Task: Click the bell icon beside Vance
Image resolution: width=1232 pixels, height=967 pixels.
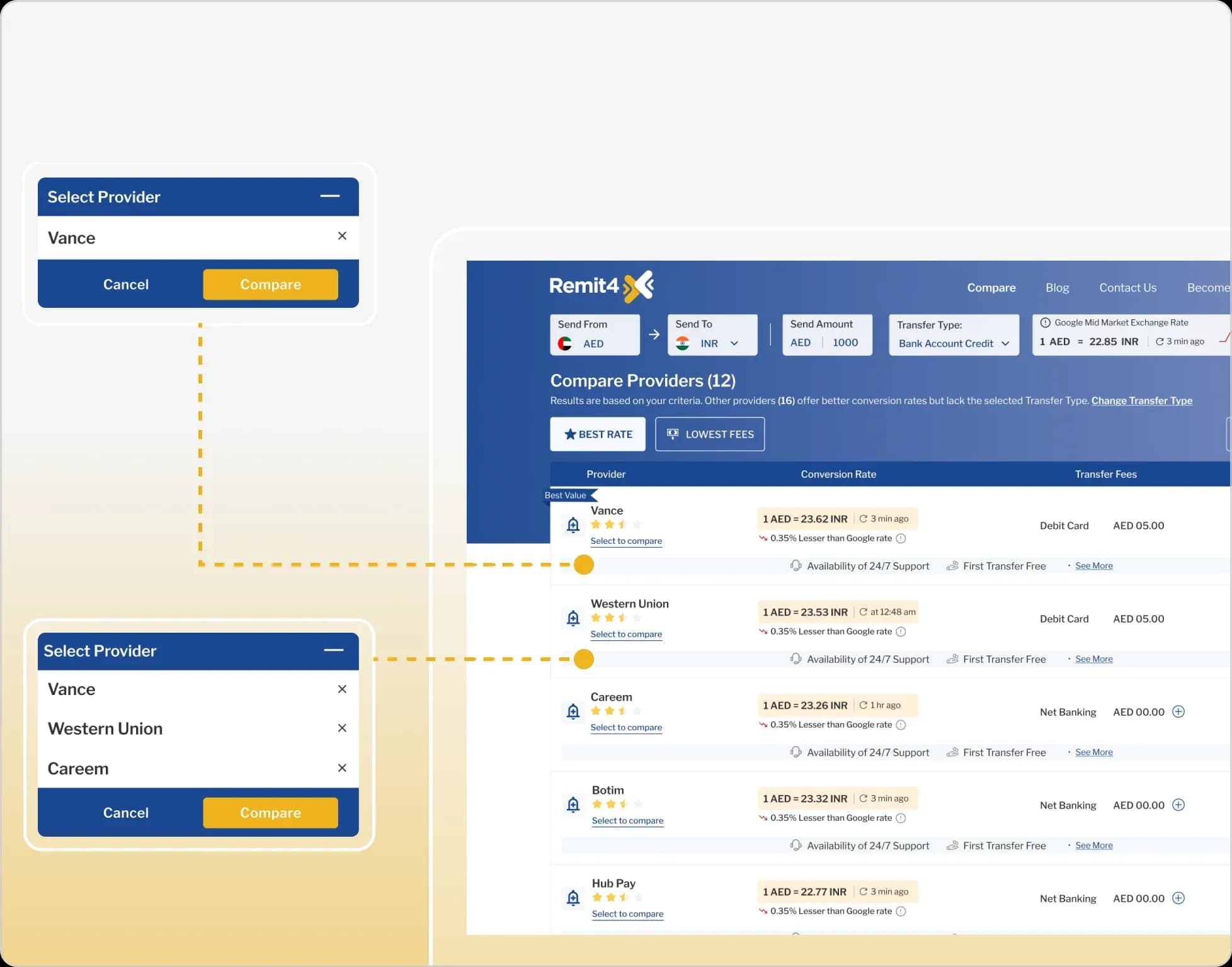Action: [573, 525]
